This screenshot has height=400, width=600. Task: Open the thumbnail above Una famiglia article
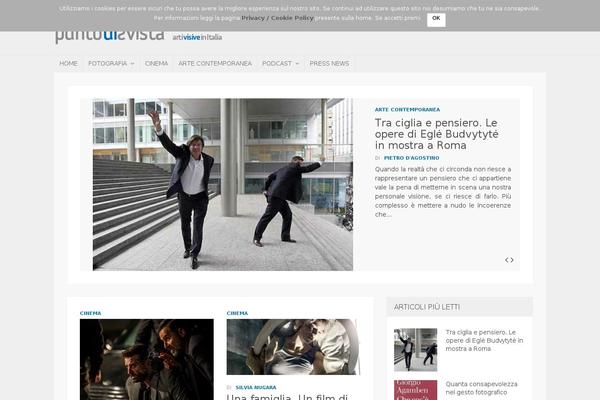coord(293,347)
